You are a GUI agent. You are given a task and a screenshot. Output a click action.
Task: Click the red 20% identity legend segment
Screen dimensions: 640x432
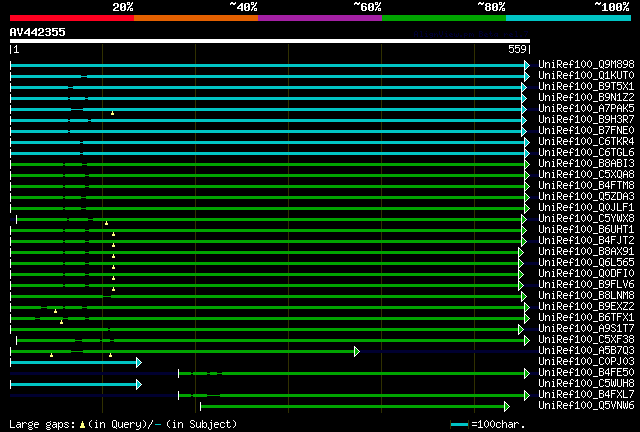[72, 18]
